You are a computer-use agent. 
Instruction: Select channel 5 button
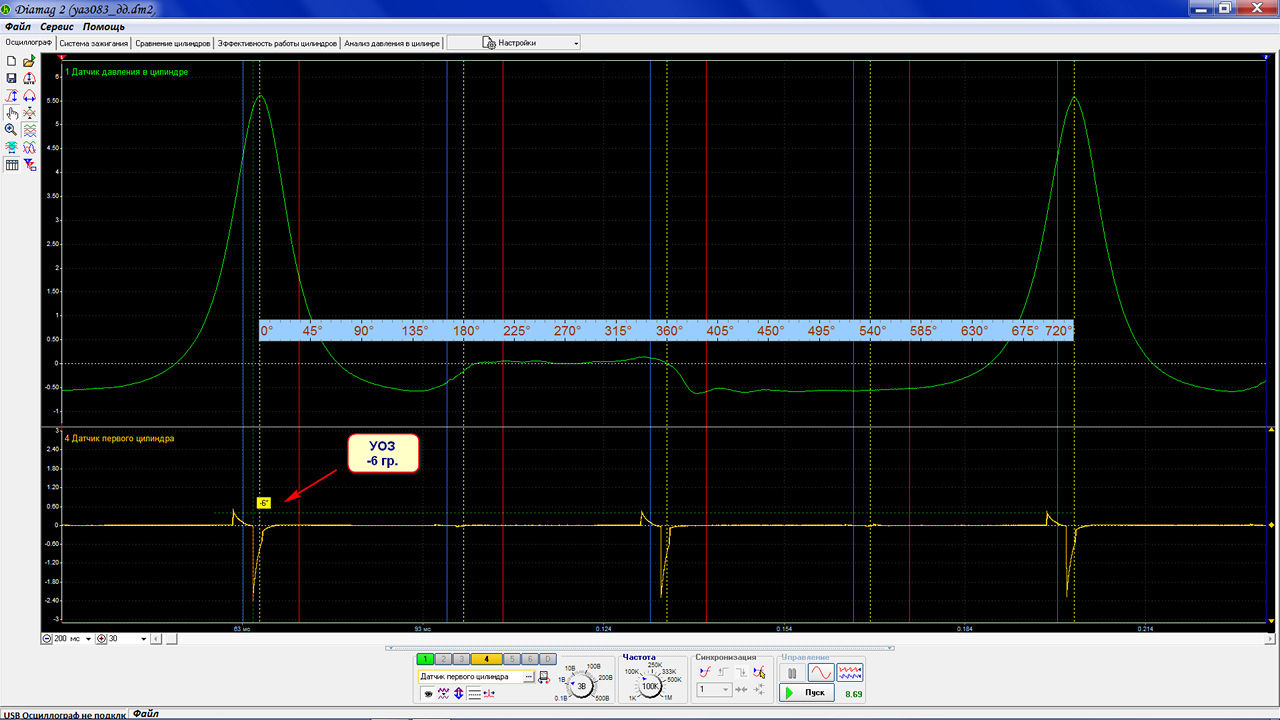512,659
